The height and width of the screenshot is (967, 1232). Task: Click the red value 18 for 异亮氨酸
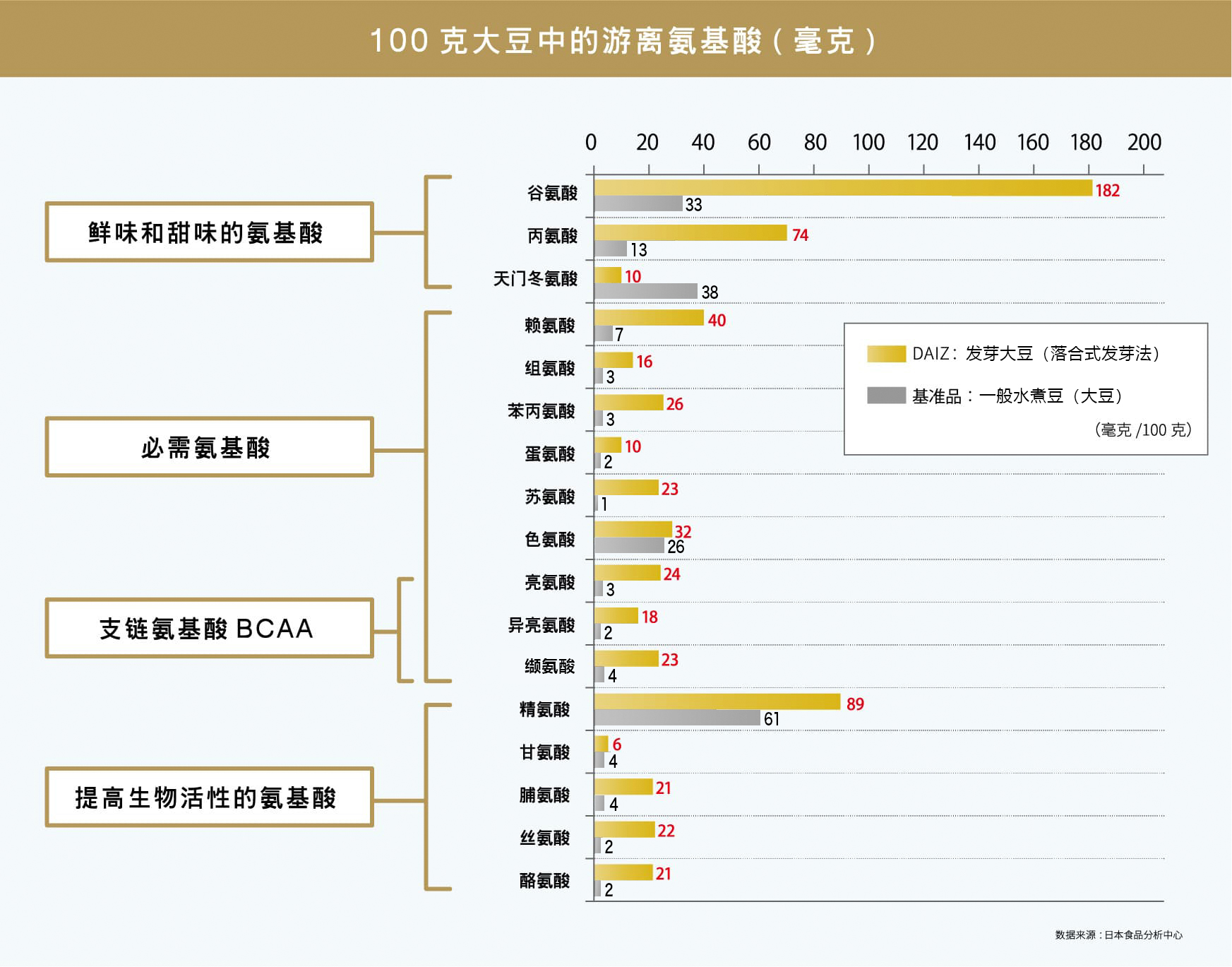[650, 617]
